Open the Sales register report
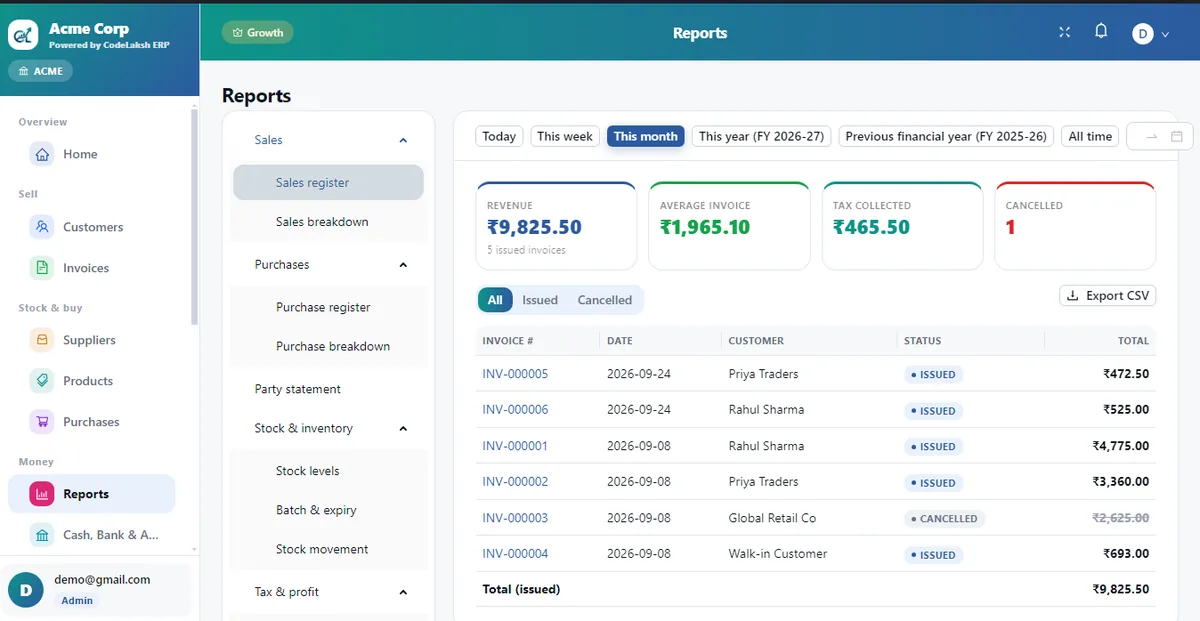1200x621 pixels. [328, 183]
